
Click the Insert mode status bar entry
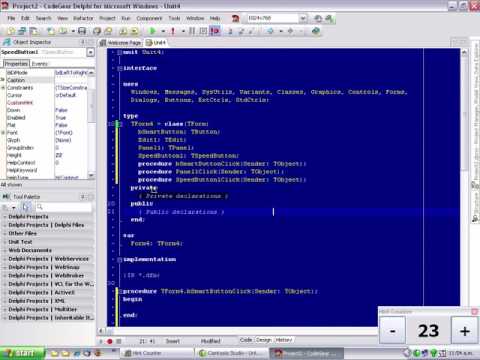point(173,341)
